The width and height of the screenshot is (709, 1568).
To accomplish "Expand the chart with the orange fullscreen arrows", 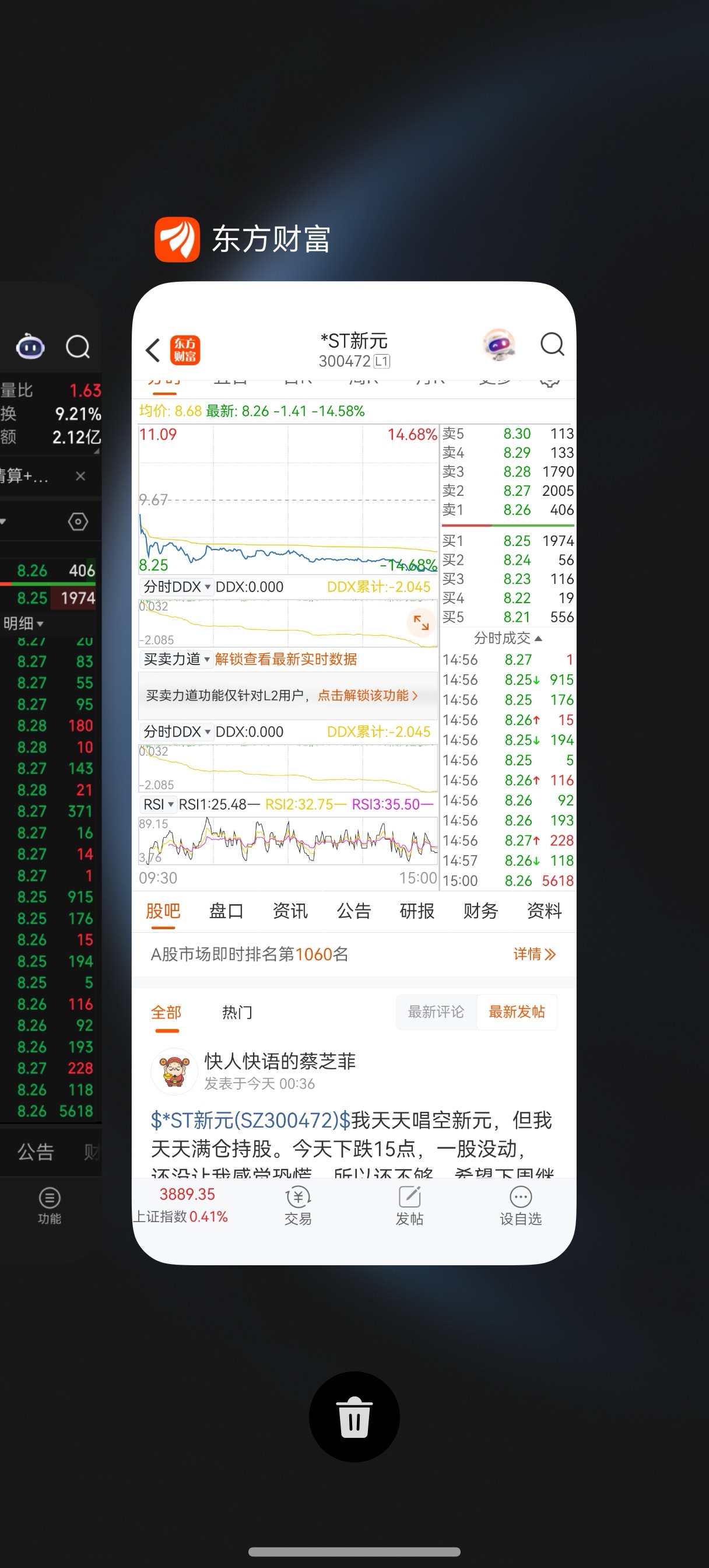I will click(421, 622).
